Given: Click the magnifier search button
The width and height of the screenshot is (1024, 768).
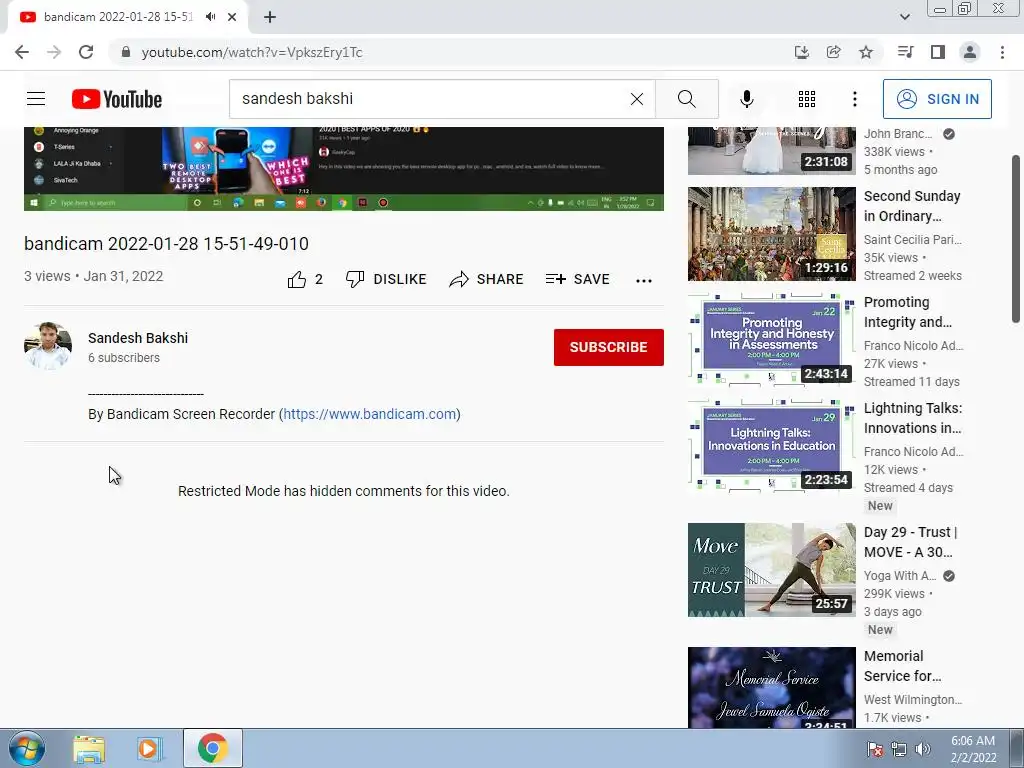Looking at the screenshot, I should (686, 99).
